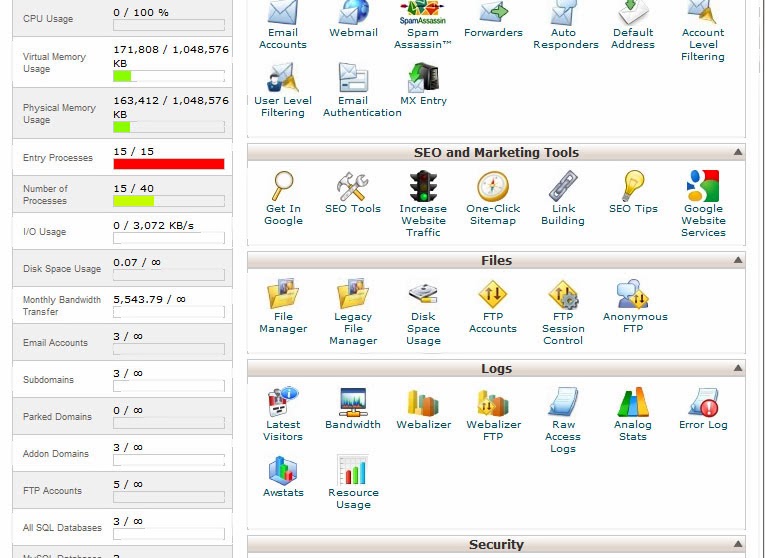Image resolution: width=765 pixels, height=558 pixels.
Task: Open Awstats statistics icon
Action: tap(283, 471)
